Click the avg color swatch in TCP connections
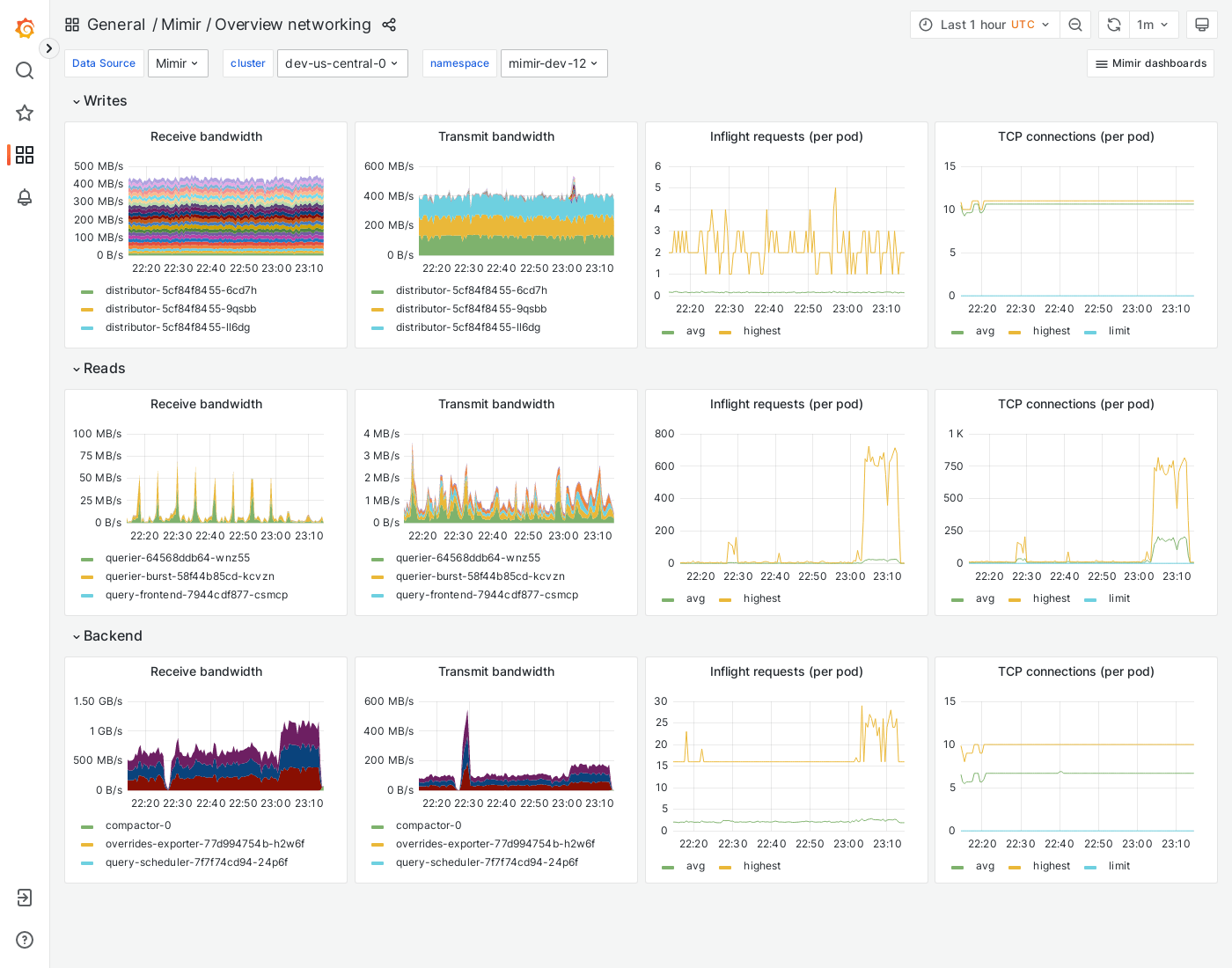 [x=957, y=331]
